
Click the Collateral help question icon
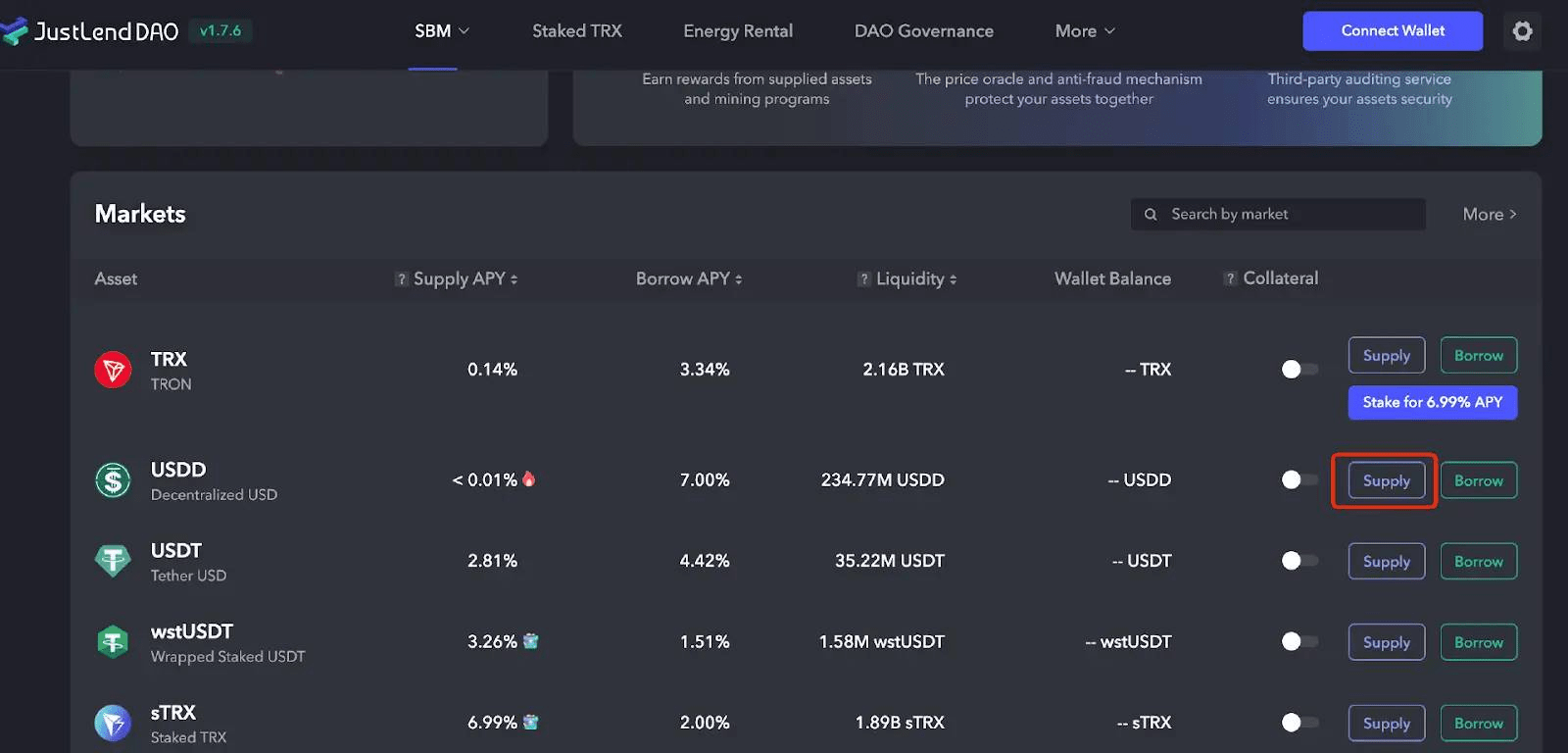coord(1230,279)
